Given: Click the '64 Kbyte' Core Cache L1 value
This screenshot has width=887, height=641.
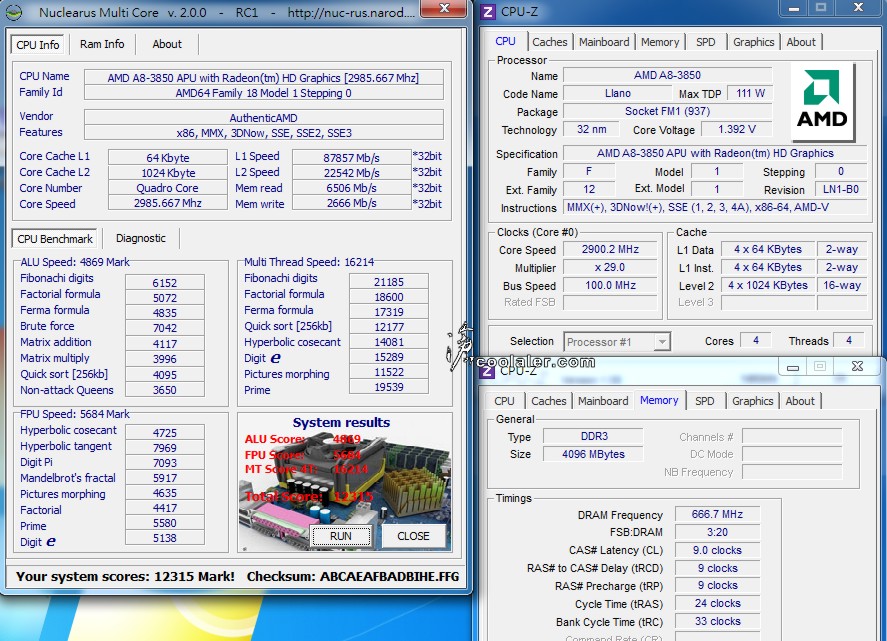Looking at the screenshot, I should pyautogui.click(x=168, y=157).
